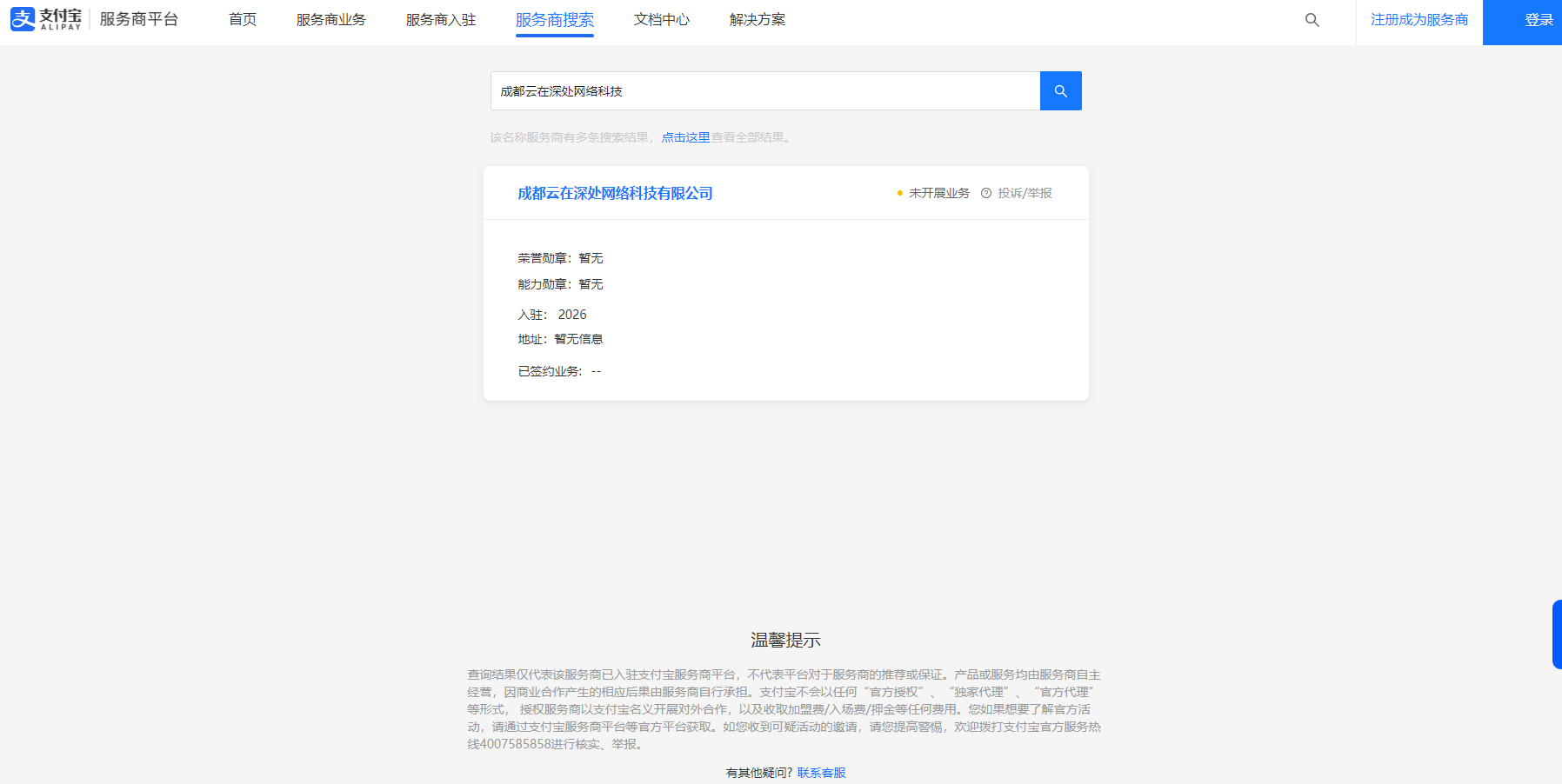The height and width of the screenshot is (784, 1562).
Task: Open 注册成为服务商 link
Action: tap(1419, 20)
